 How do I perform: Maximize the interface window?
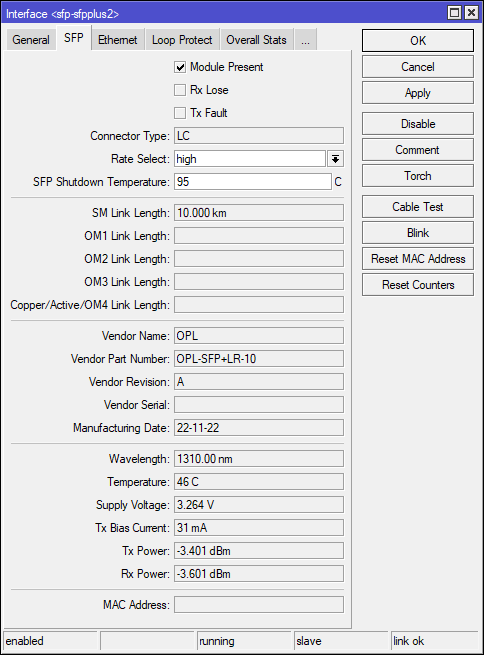(x=454, y=13)
